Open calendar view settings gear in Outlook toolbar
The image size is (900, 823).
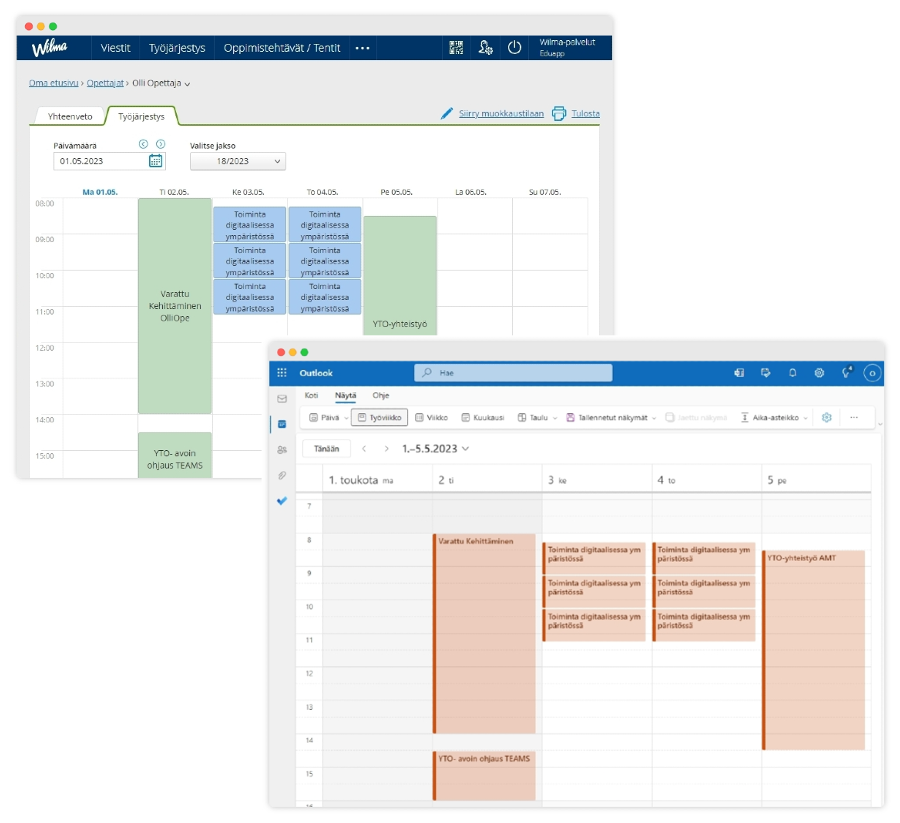(827, 417)
